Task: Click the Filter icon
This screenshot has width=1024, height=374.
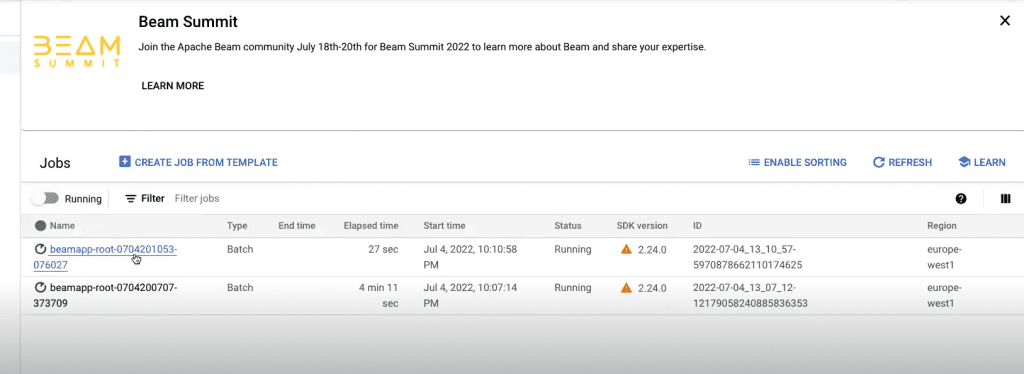Action: [131, 198]
